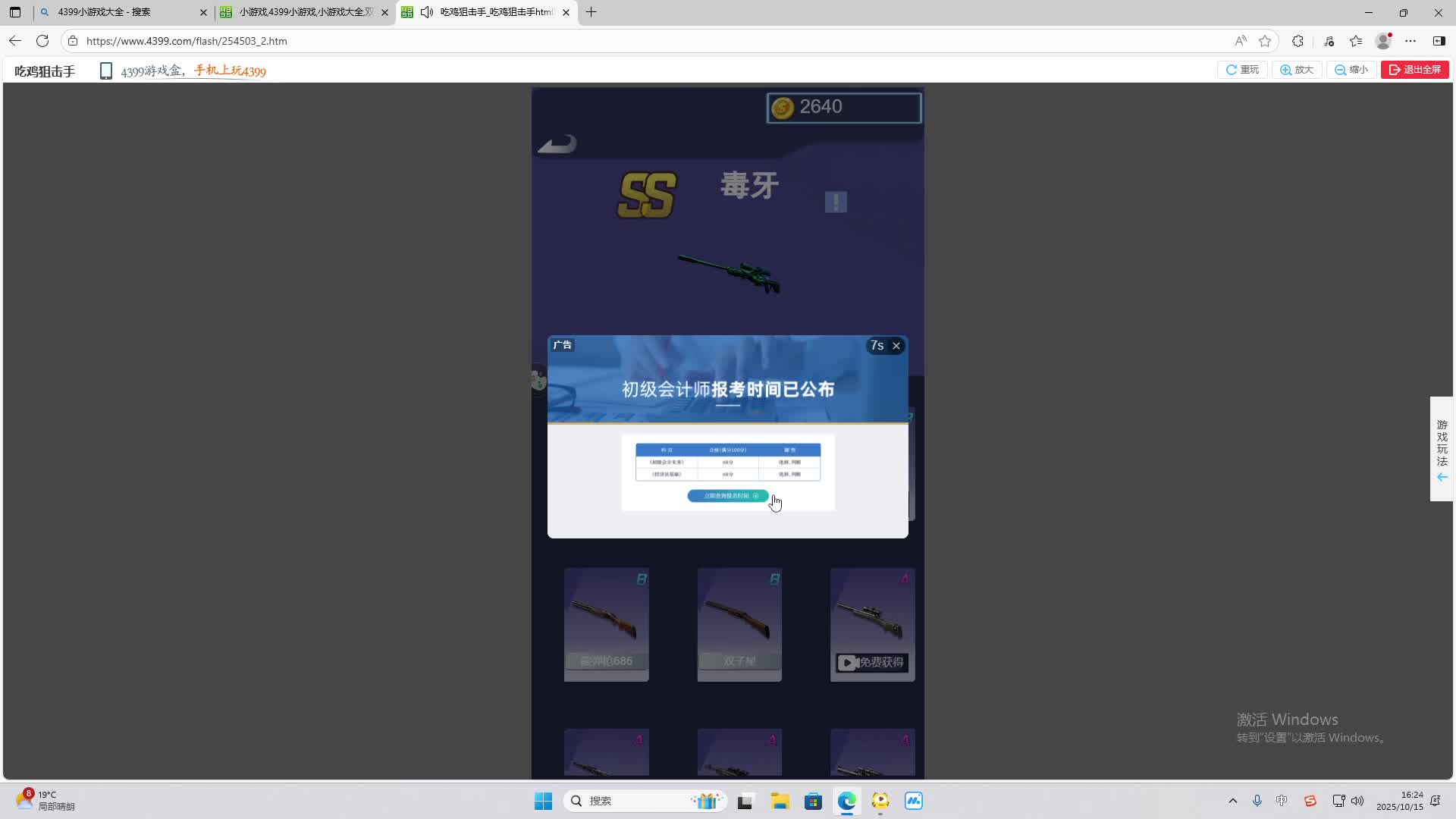Viewport: 1456px width, 819px height.
Task: Show hidden system tray icons
Action: point(1232,801)
